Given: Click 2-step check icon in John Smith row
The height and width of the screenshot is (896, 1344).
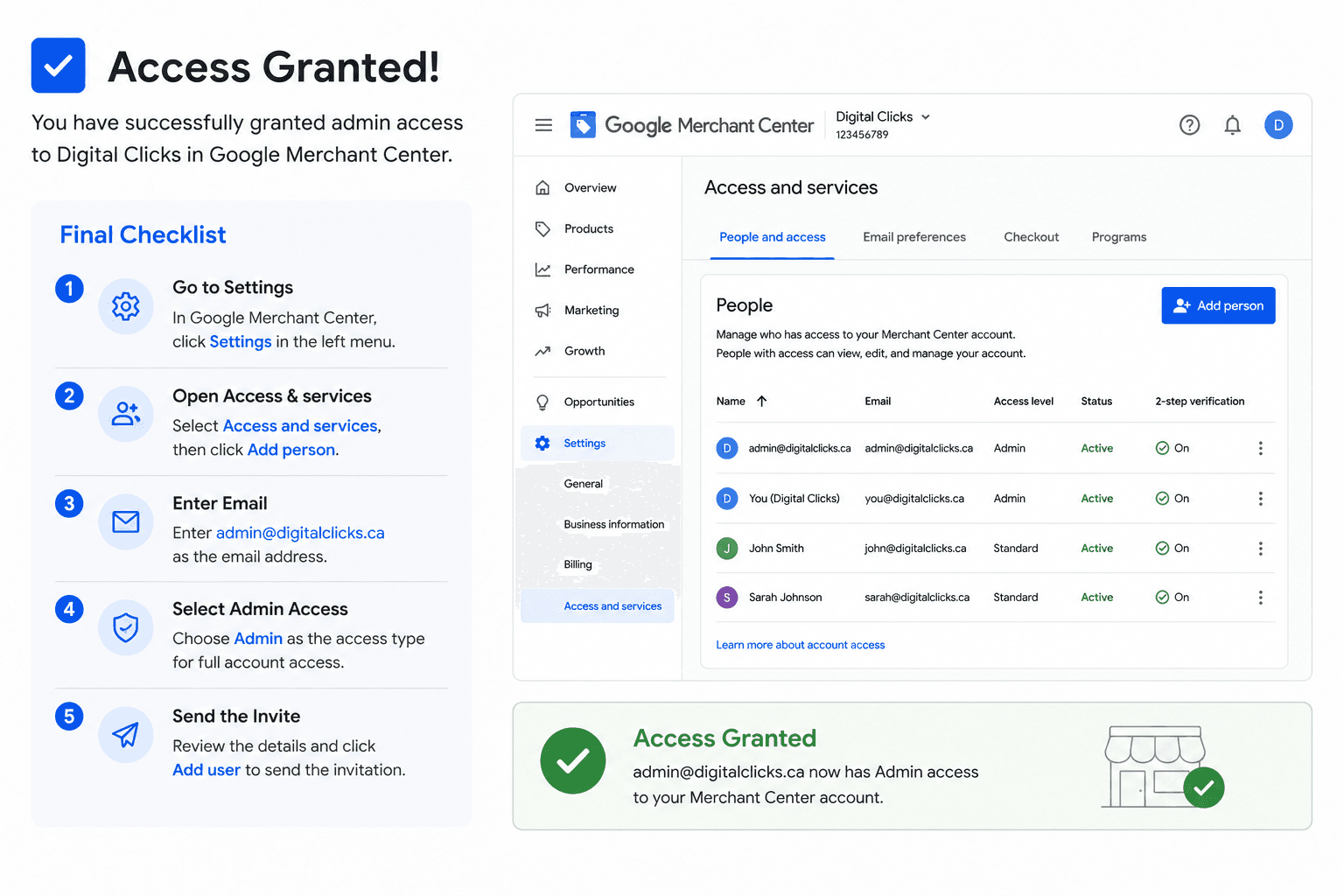Looking at the screenshot, I should 1162,549.
